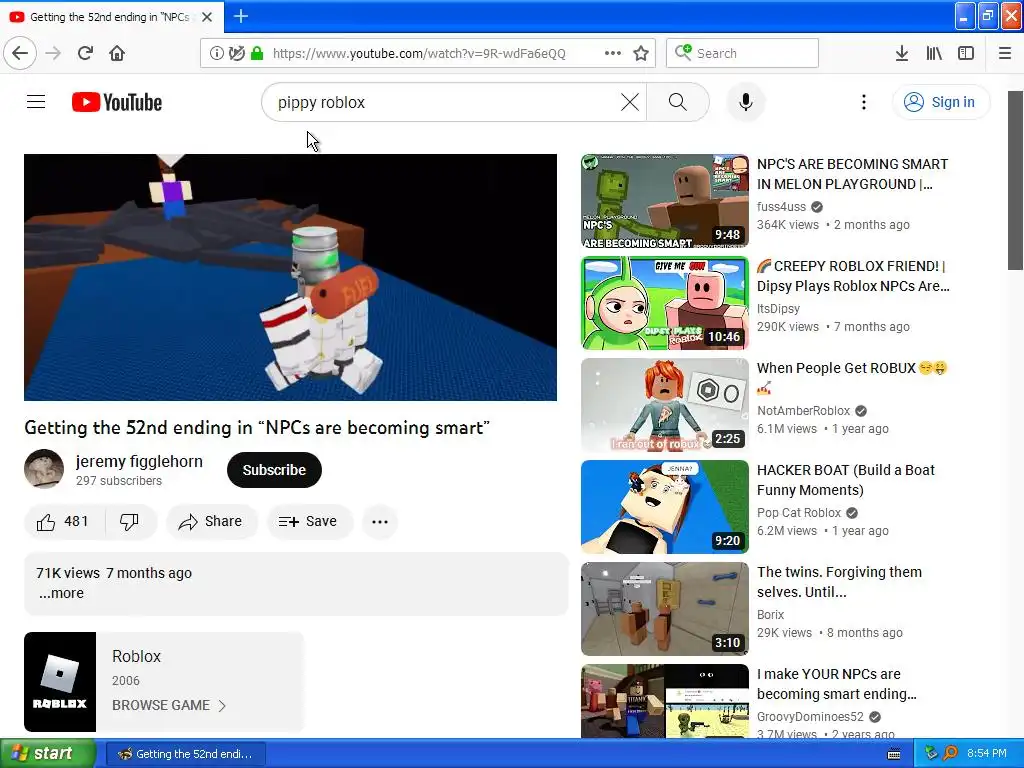Click the 8:54 PM taskbar clock
The image size is (1024, 768).
click(987, 754)
